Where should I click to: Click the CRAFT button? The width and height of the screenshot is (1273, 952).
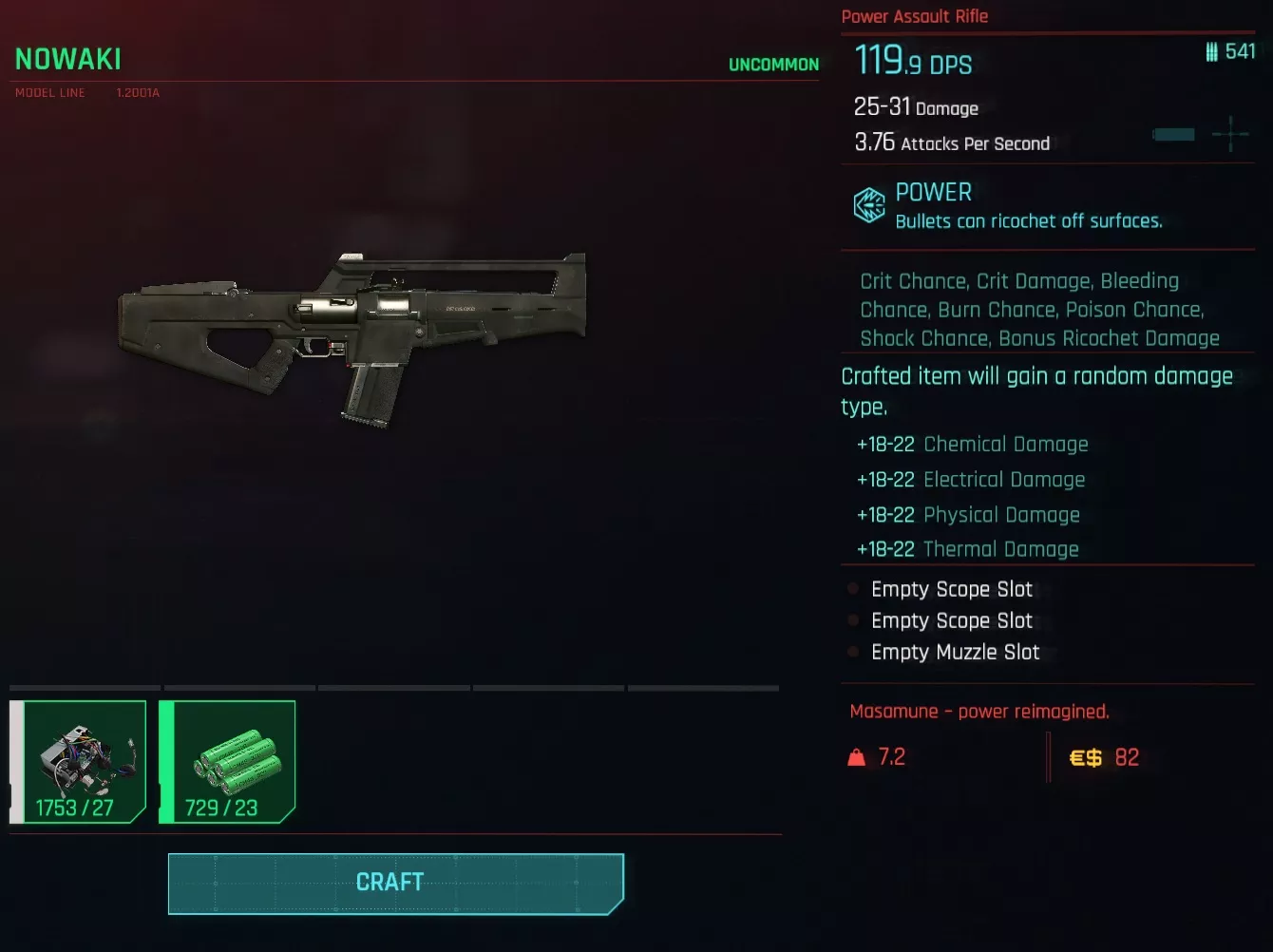point(396,884)
